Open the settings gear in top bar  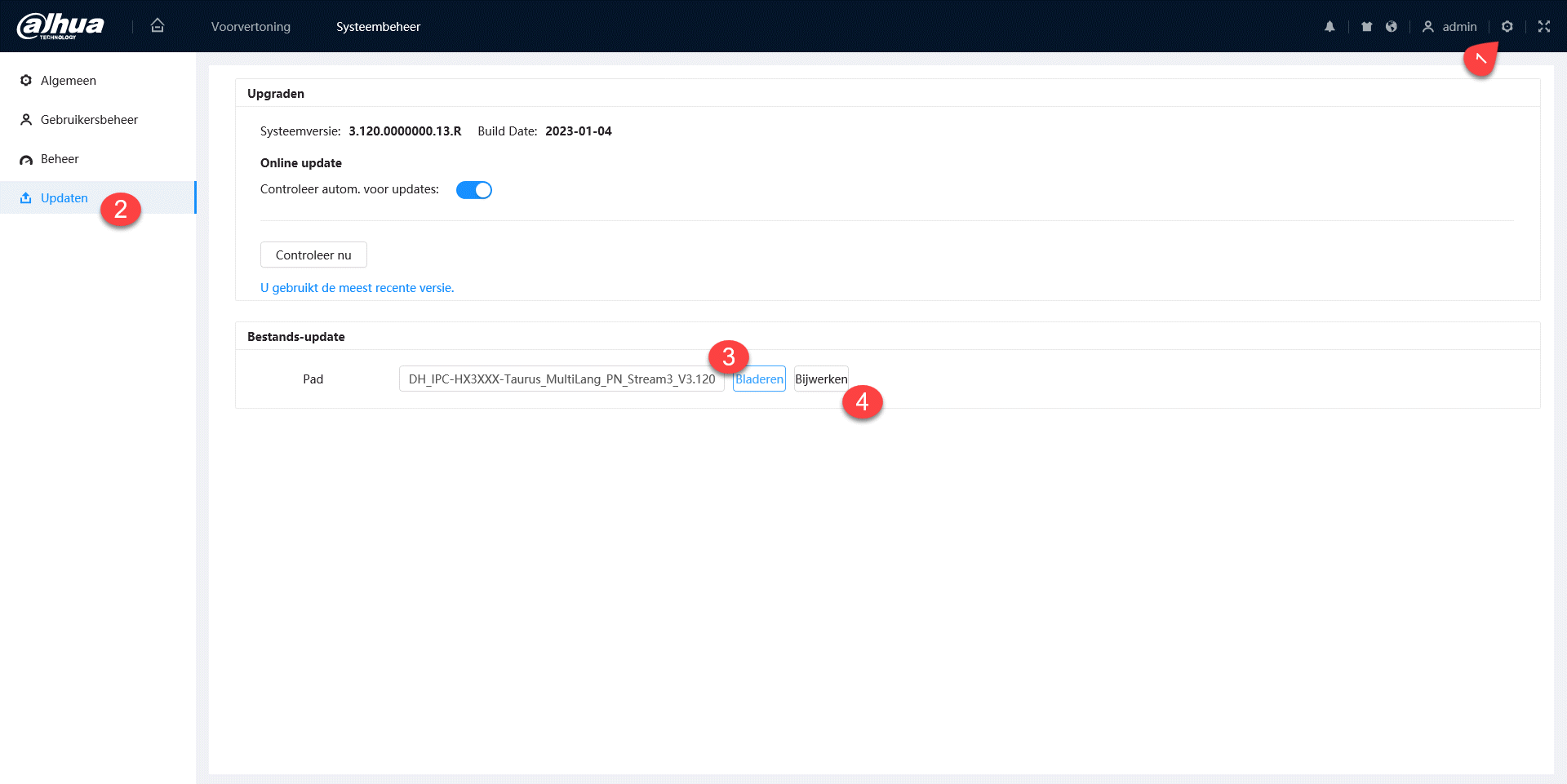click(x=1507, y=27)
